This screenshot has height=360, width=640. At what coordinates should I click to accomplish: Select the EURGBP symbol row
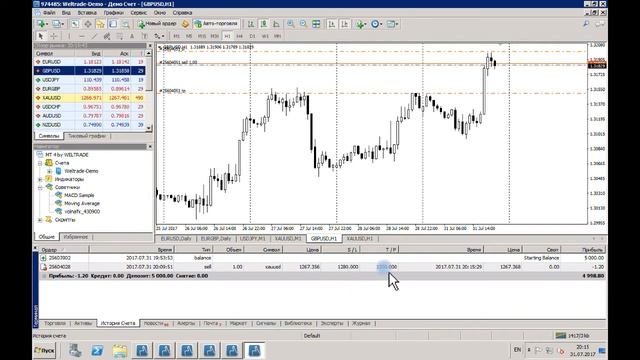click(89, 89)
